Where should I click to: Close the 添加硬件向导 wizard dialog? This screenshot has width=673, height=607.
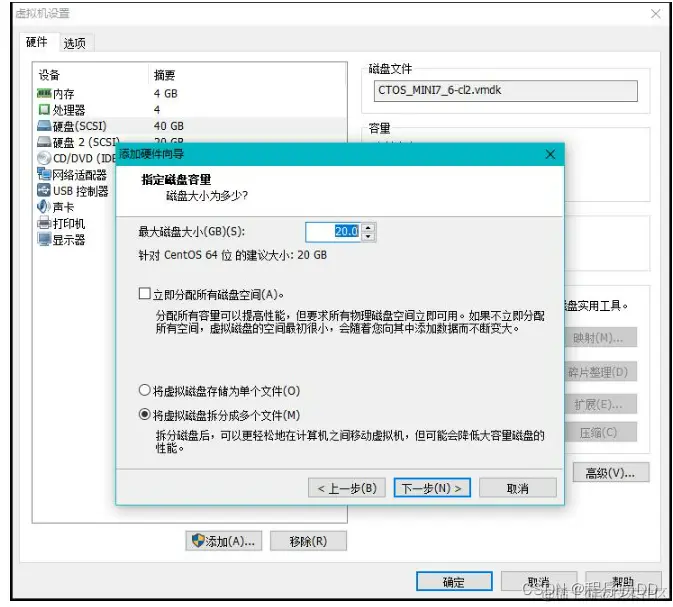click(550, 154)
